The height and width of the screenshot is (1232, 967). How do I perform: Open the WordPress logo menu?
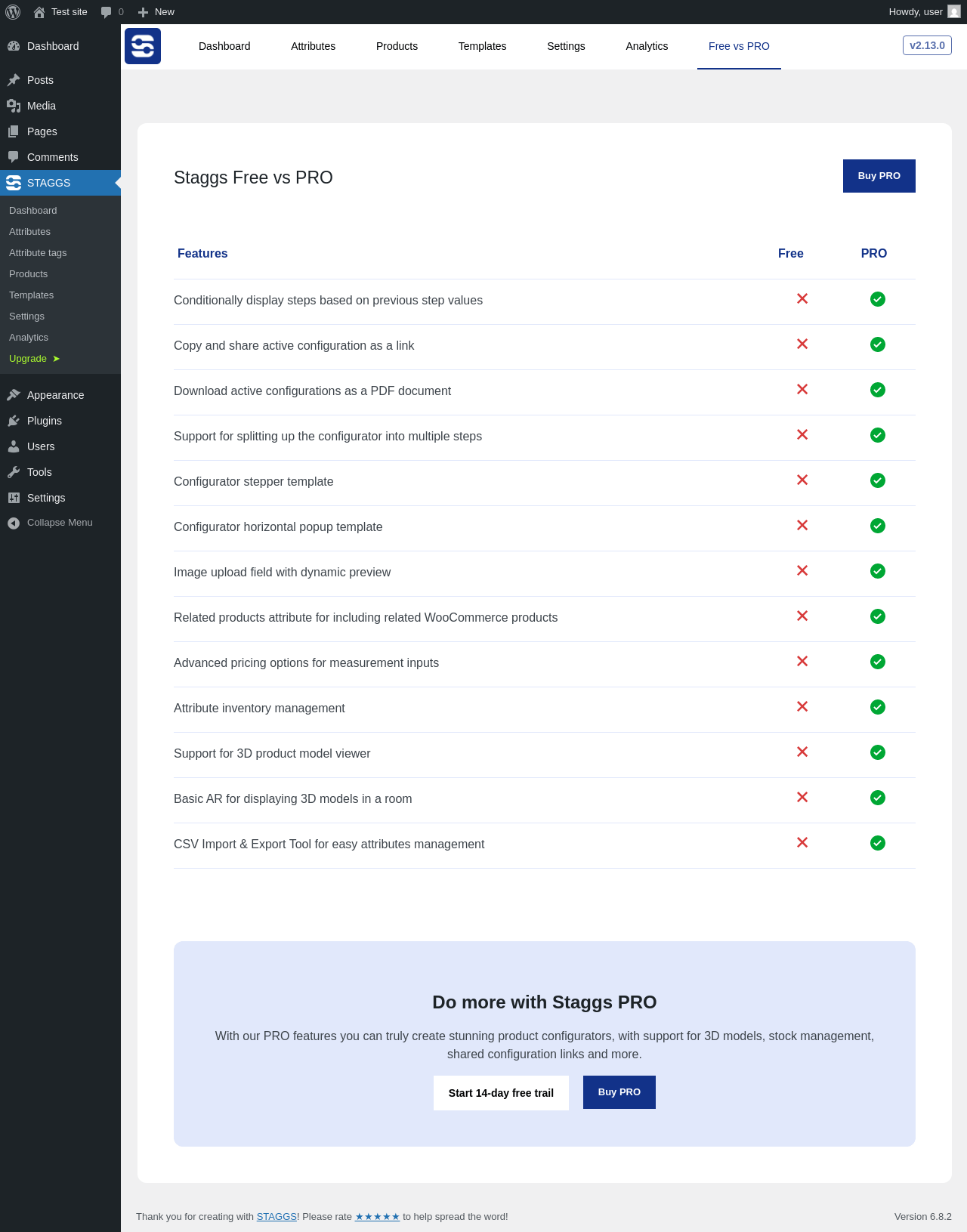[x=13, y=12]
